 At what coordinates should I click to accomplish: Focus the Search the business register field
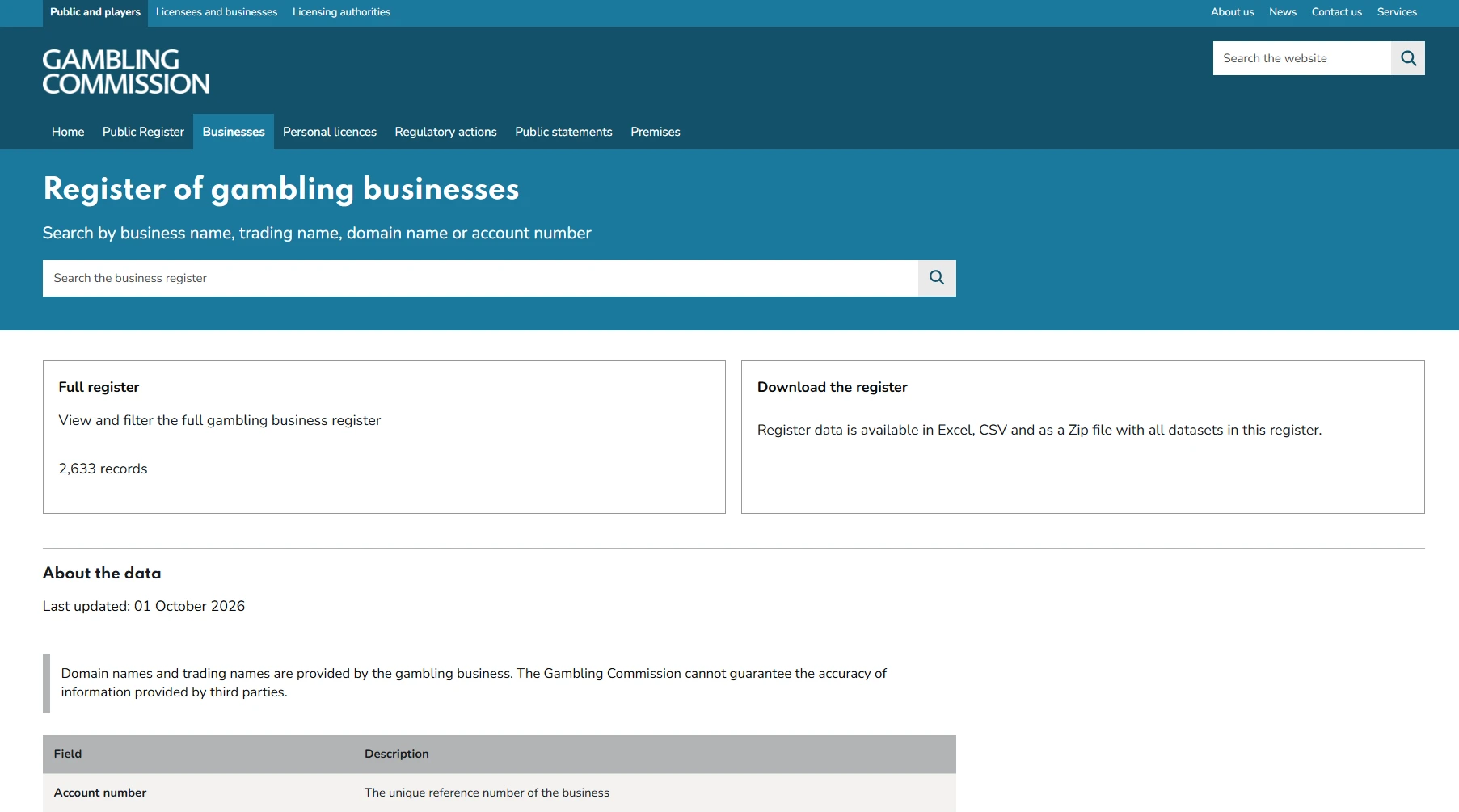click(480, 278)
